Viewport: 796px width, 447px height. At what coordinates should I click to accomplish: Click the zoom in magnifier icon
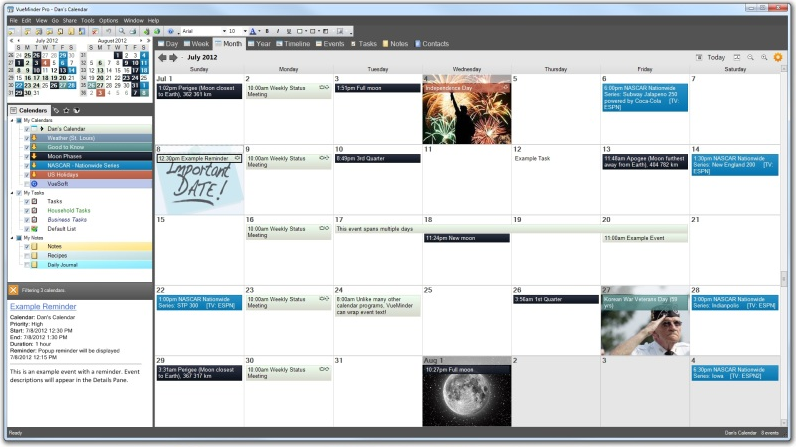point(764,57)
